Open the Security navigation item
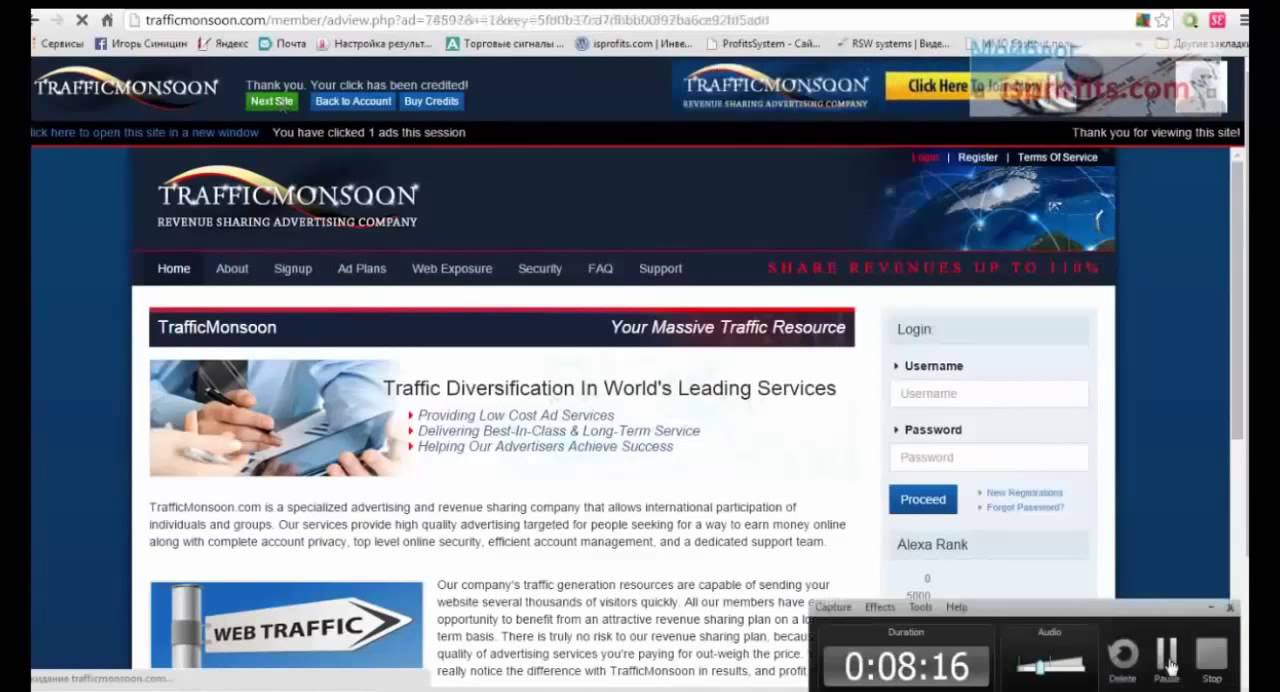 [x=540, y=268]
